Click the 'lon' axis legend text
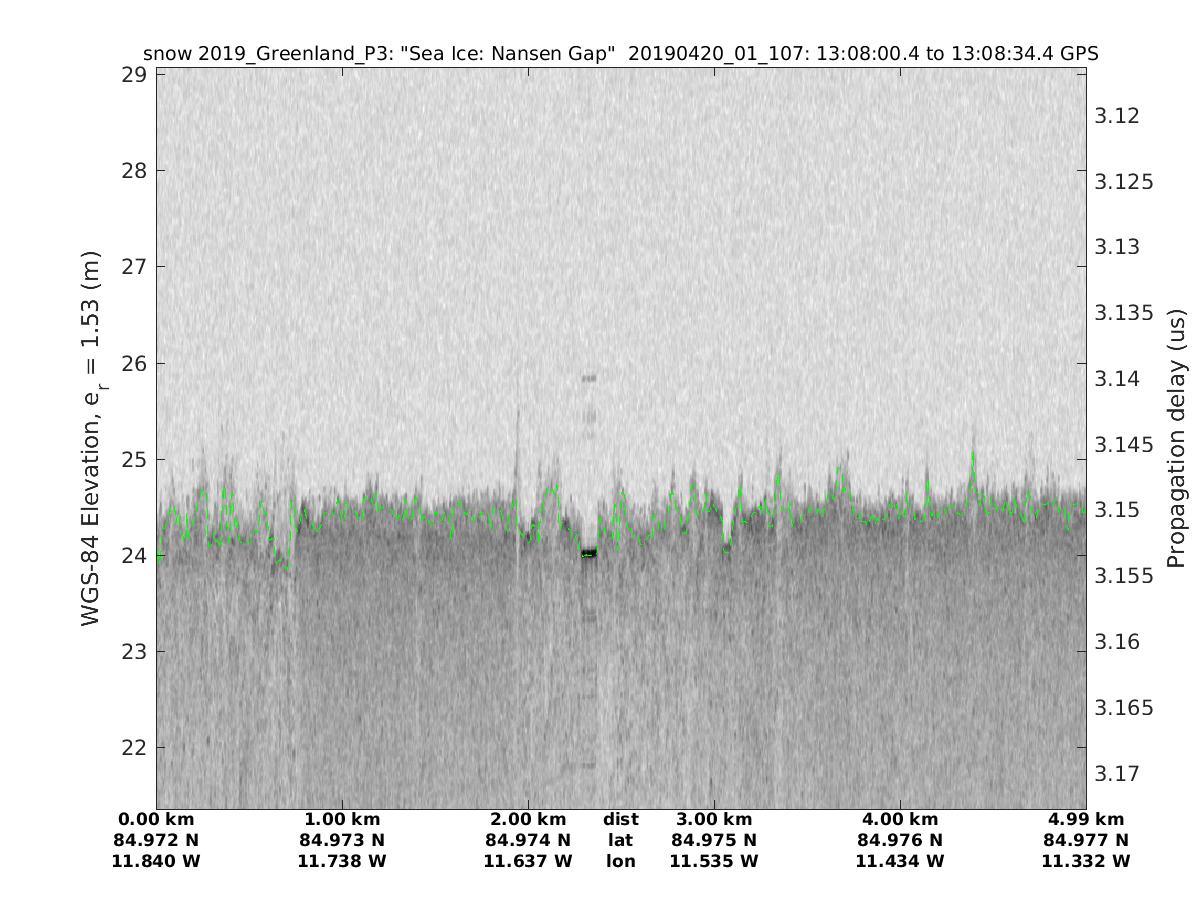Viewport: 1200px width, 900px height. (x=620, y=862)
